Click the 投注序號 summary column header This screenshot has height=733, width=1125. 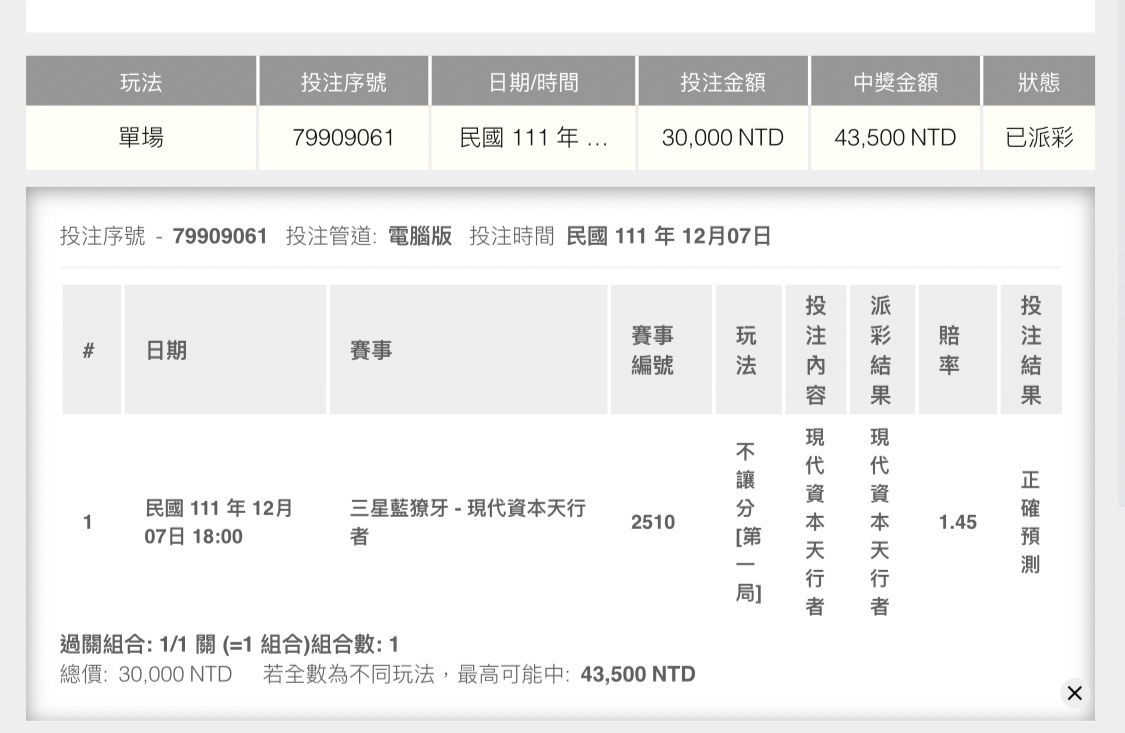pyautogui.click(x=344, y=81)
